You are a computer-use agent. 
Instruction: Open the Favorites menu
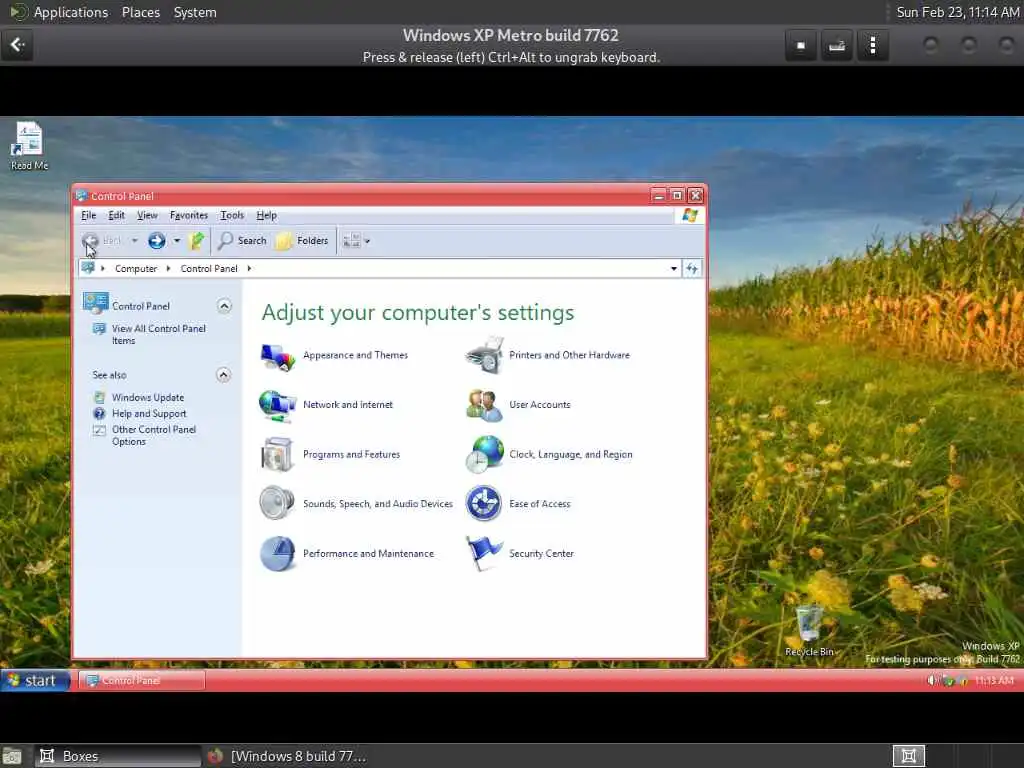coord(189,216)
